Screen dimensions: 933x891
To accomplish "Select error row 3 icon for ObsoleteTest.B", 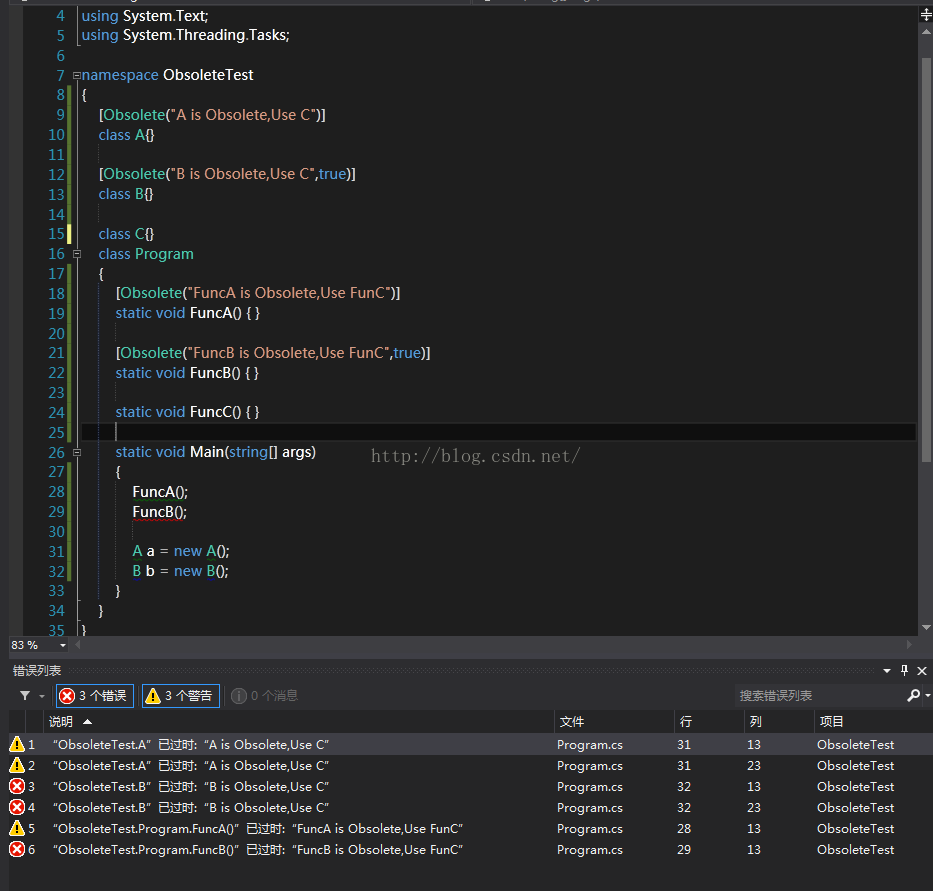I will (x=17, y=786).
